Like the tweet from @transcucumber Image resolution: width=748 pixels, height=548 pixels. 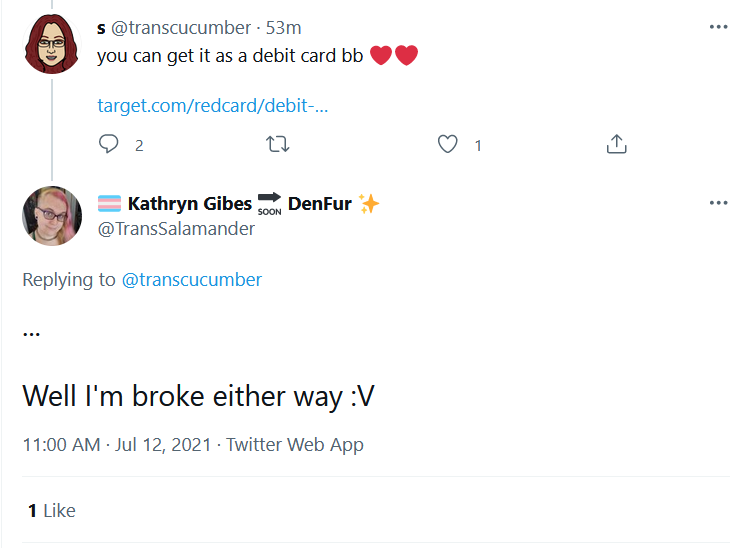pyautogui.click(x=447, y=144)
